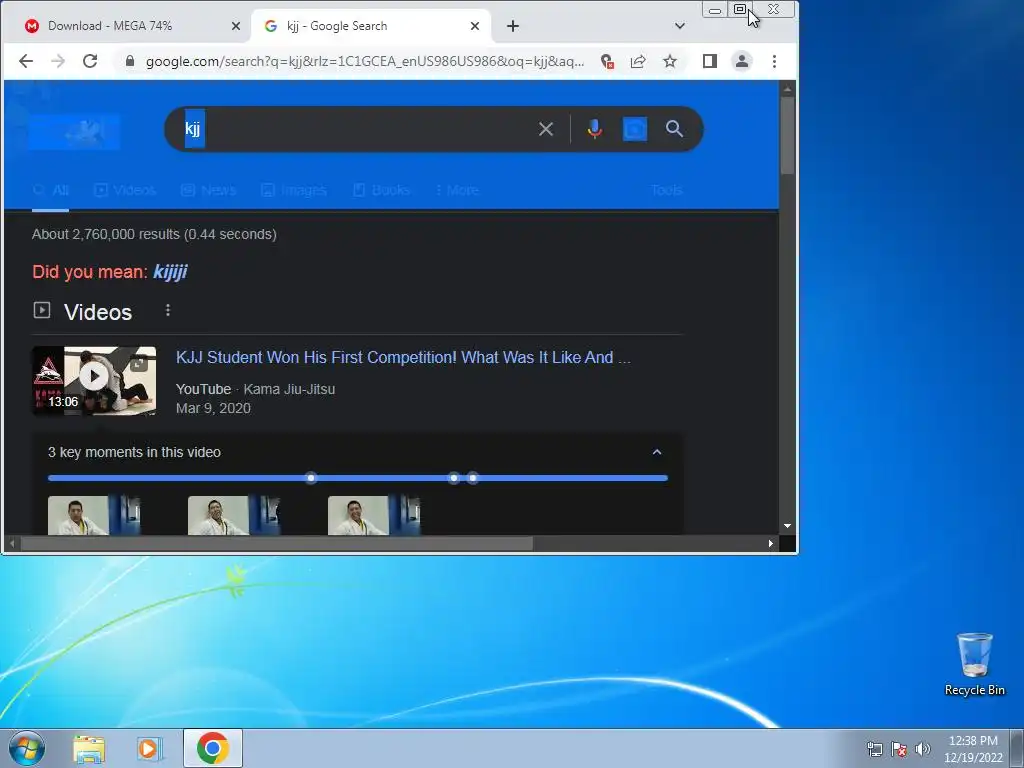
Task: Open the Videos section options dots
Action: (168, 310)
